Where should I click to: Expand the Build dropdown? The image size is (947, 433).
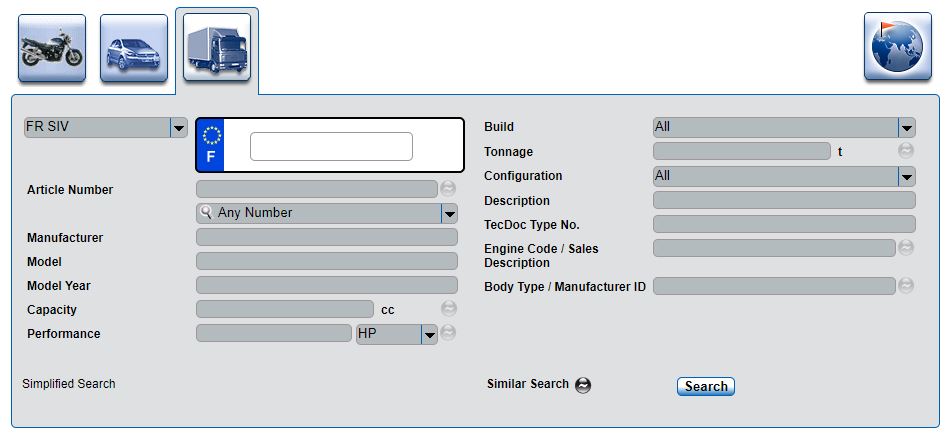(x=906, y=127)
